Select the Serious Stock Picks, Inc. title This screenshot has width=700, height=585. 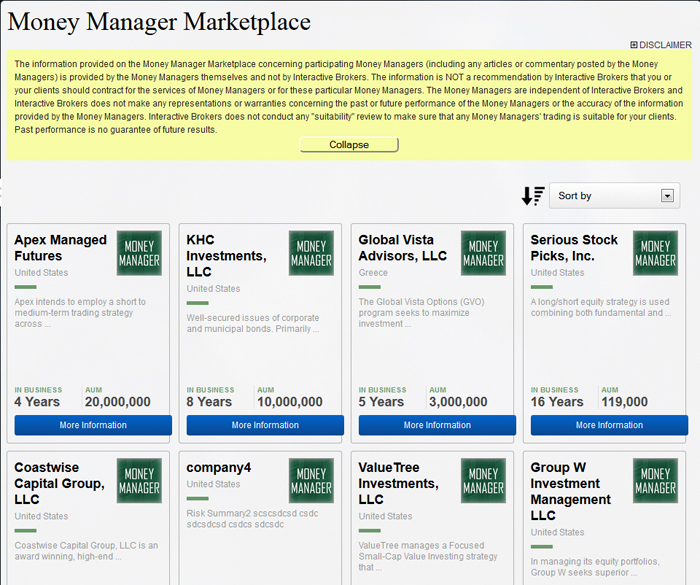point(574,248)
